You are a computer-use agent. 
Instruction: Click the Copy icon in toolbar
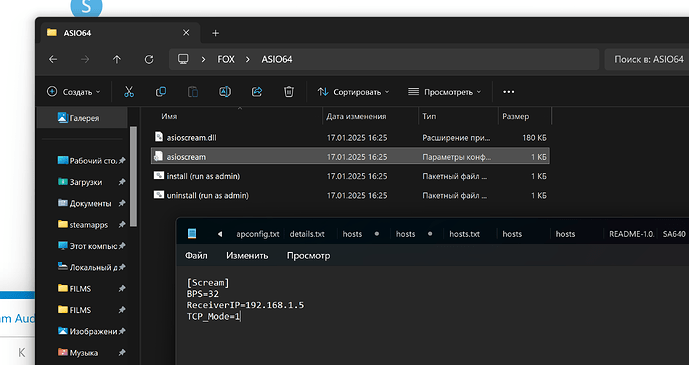click(161, 92)
